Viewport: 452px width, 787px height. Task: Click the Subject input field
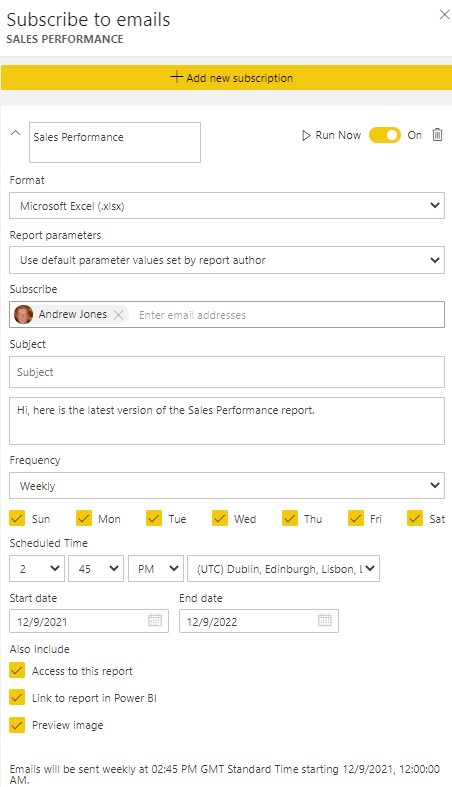pos(227,372)
